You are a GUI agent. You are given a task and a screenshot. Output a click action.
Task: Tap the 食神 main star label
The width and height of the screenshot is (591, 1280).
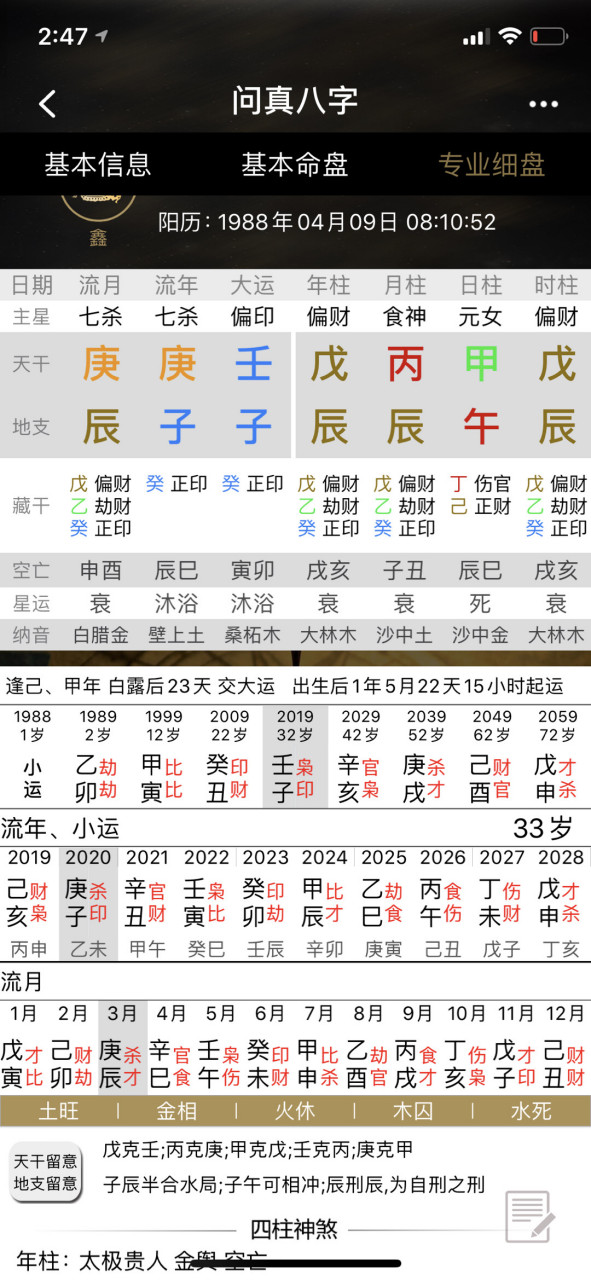[x=405, y=318]
